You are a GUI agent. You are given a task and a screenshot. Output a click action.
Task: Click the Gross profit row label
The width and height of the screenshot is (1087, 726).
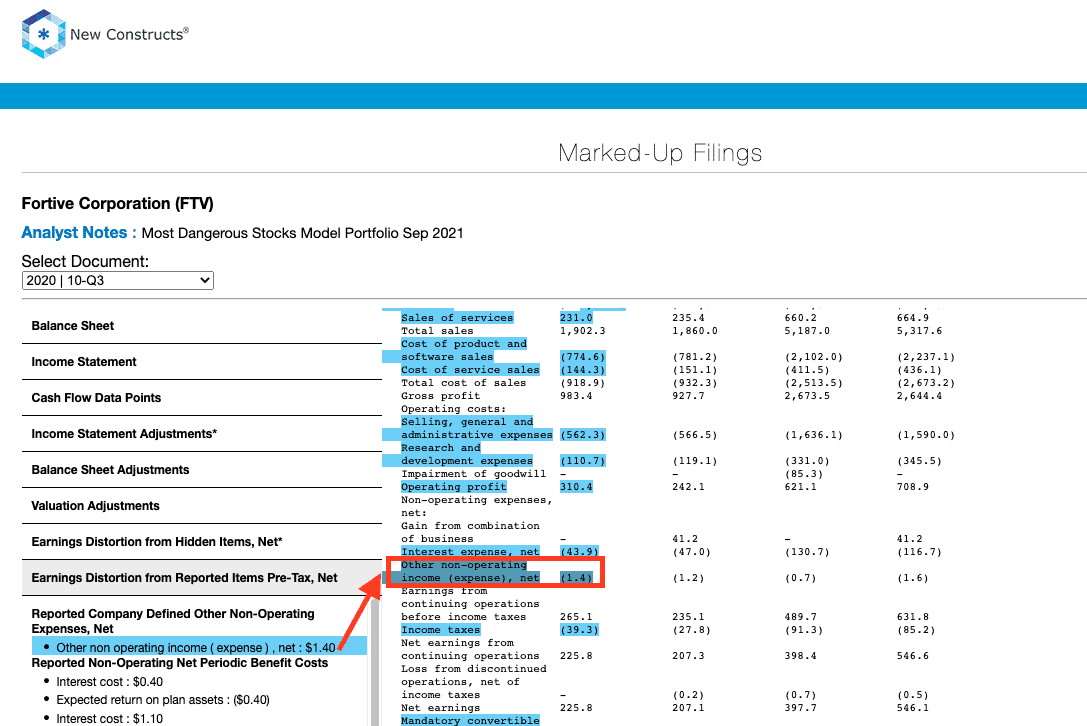point(440,396)
